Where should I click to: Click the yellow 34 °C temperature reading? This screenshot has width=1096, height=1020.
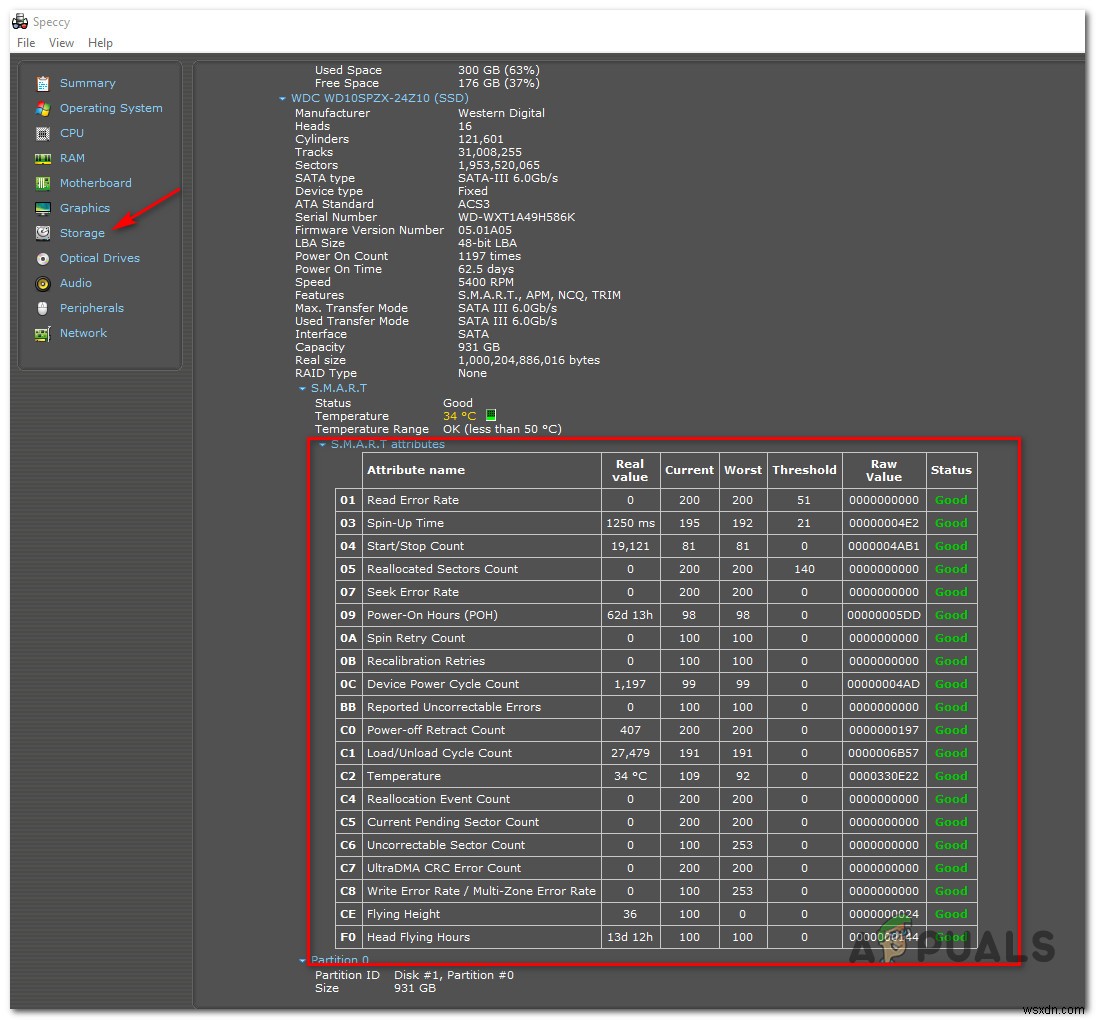pos(462,415)
